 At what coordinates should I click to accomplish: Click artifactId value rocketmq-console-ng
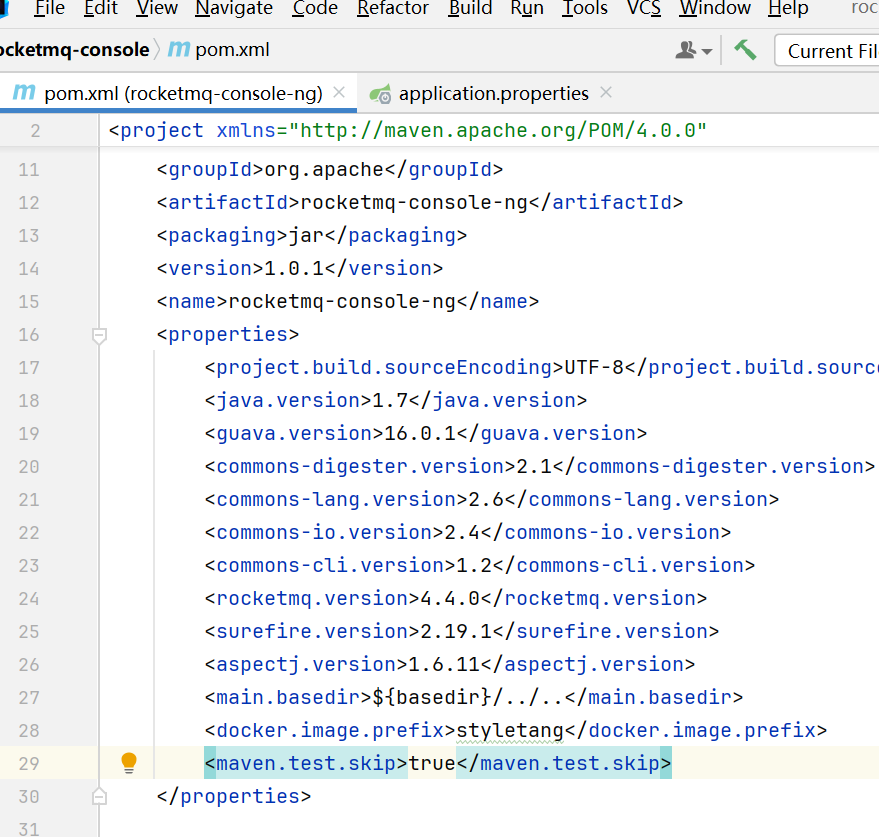click(x=414, y=202)
